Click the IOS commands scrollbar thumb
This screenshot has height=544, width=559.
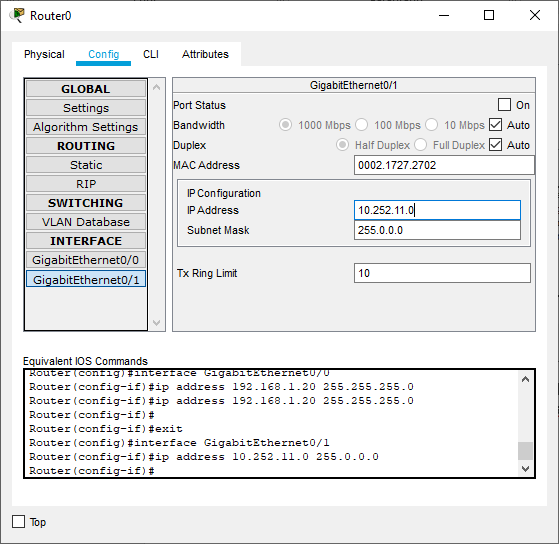tap(525, 451)
